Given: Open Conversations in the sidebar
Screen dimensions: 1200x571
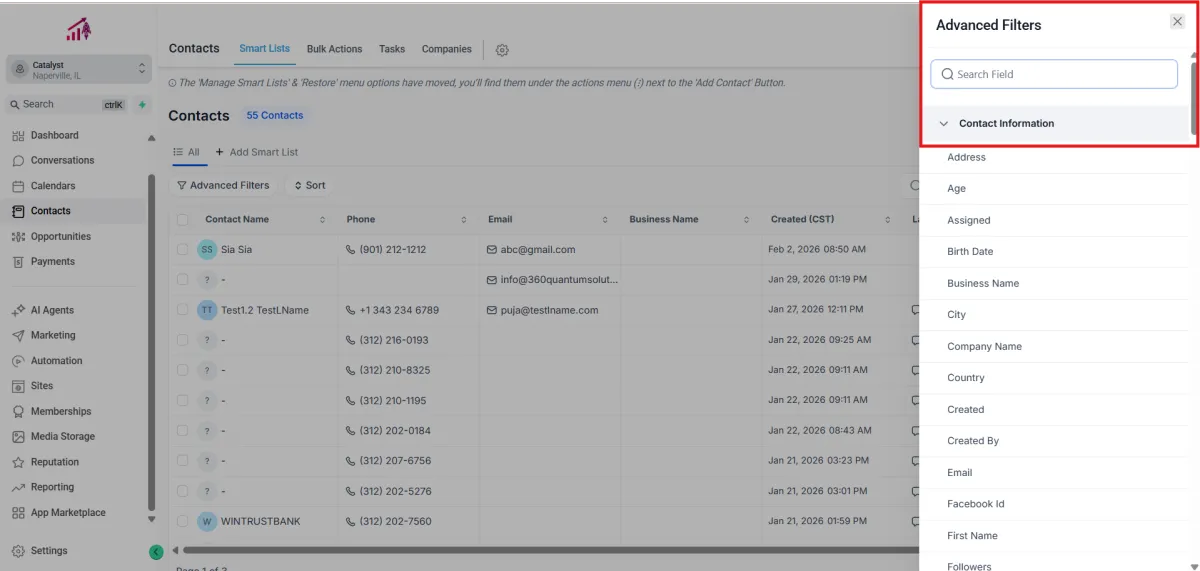Looking at the screenshot, I should (x=62, y=160).
